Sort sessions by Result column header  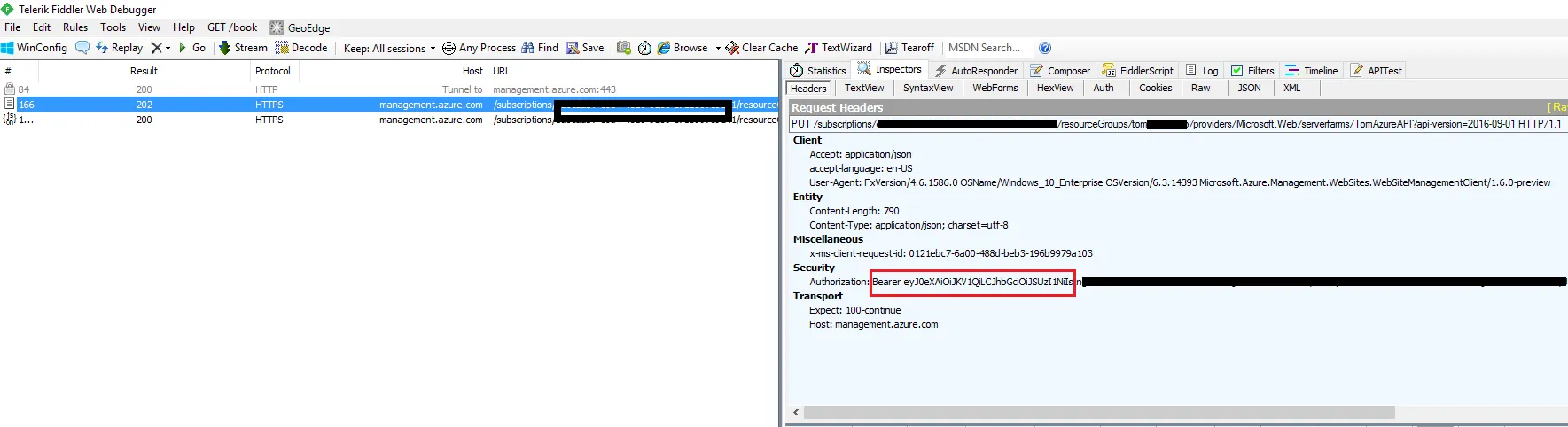pos(144,71)
